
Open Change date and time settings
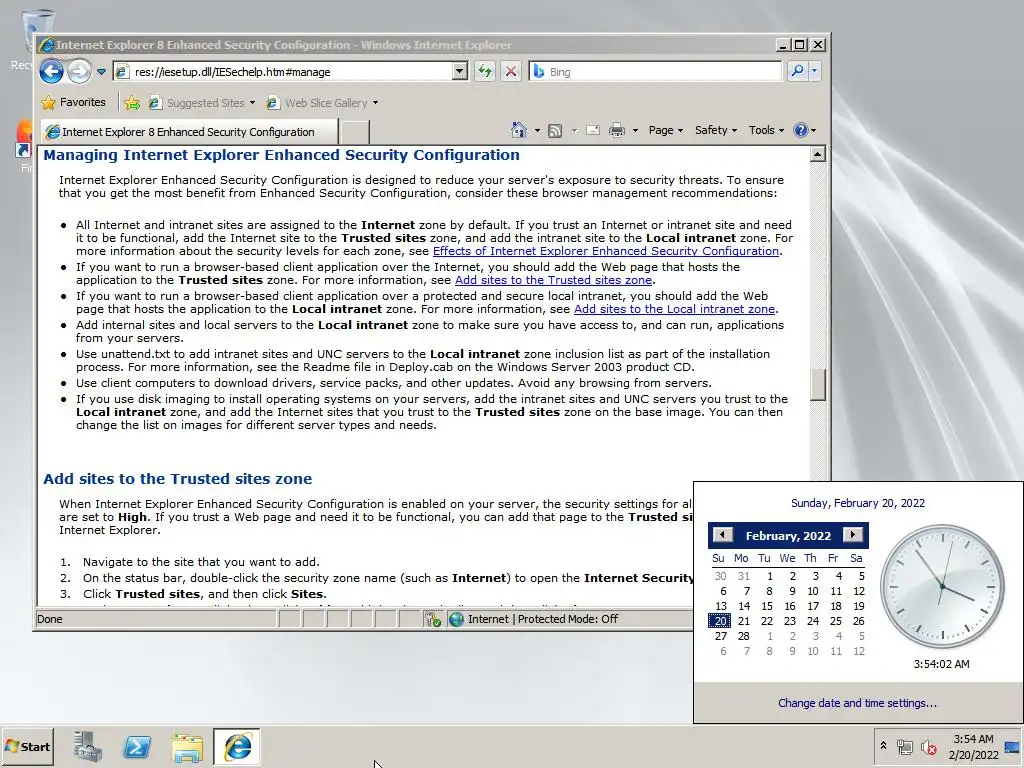click(857, 703)
